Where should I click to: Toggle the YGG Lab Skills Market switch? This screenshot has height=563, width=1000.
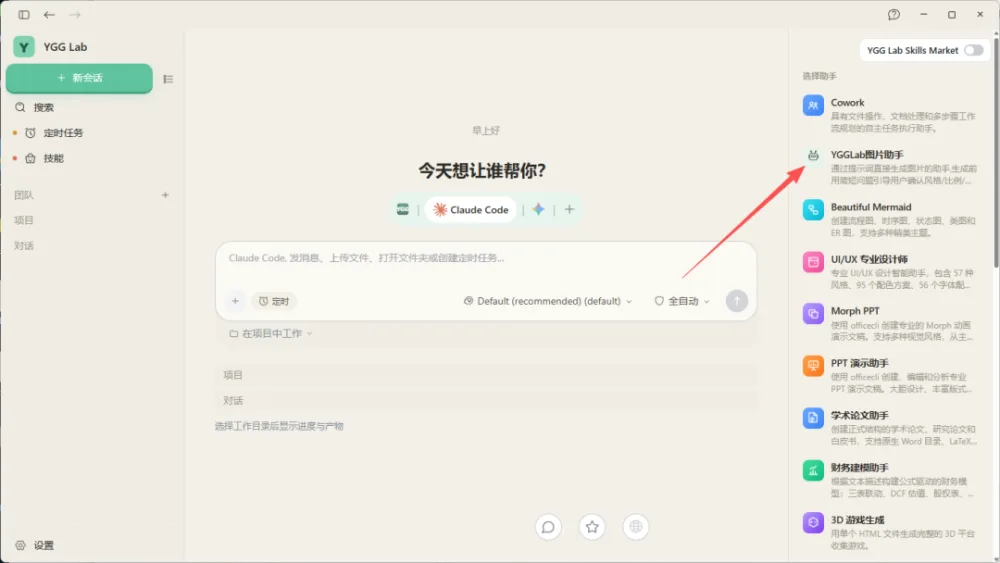[973, 50]
